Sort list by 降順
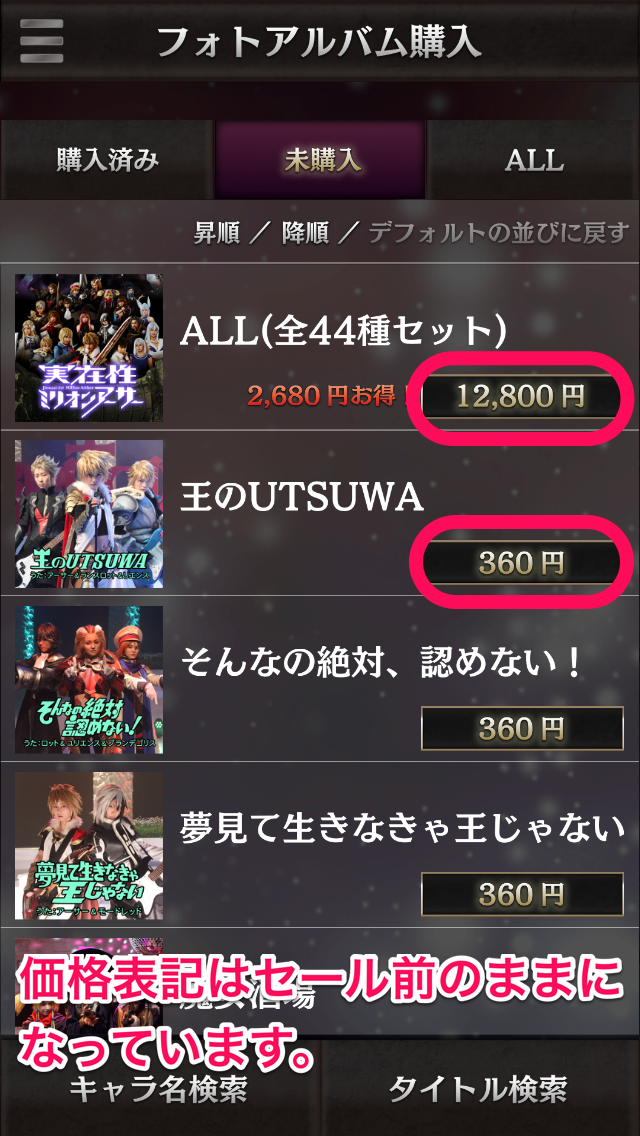 coord(305,234)
